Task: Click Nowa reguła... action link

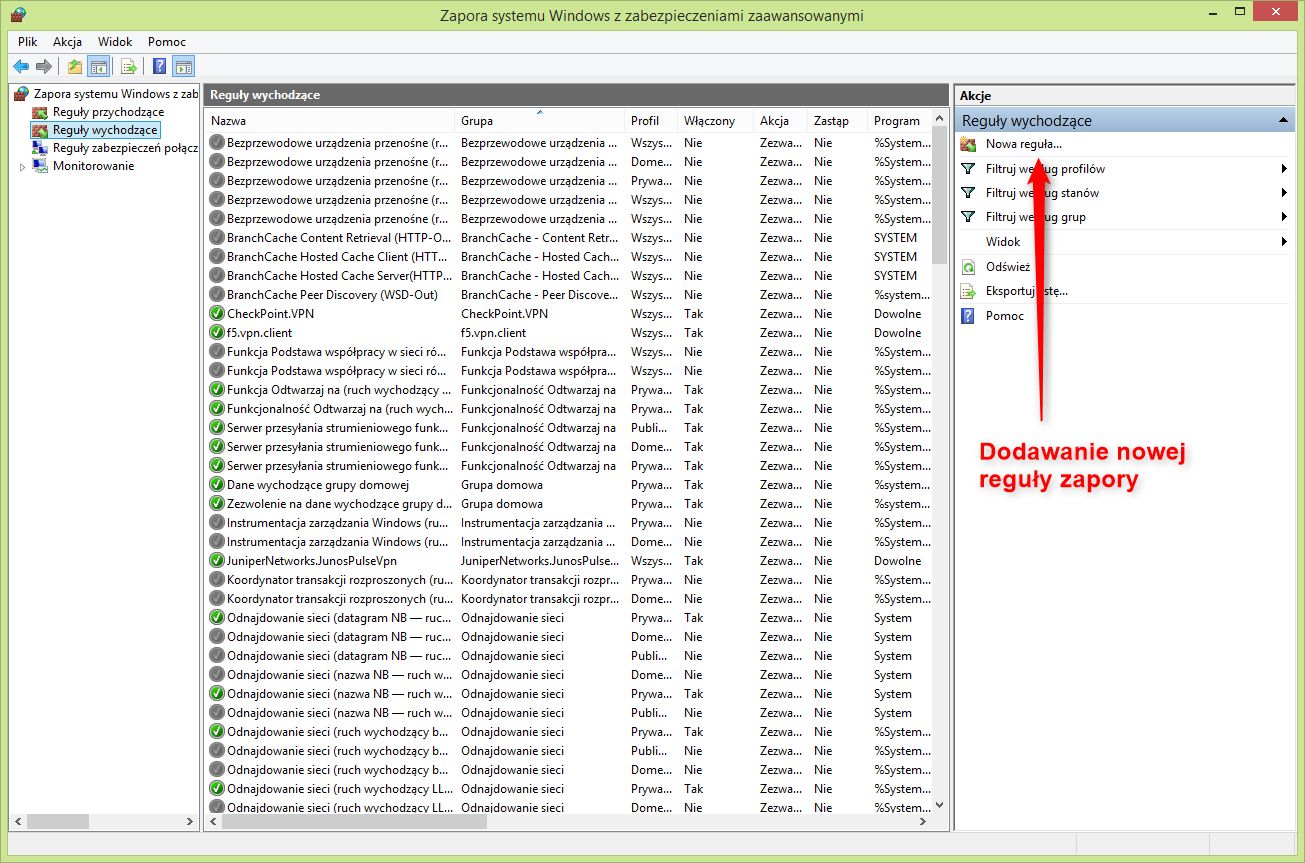Action: [x=1024, y=145]
